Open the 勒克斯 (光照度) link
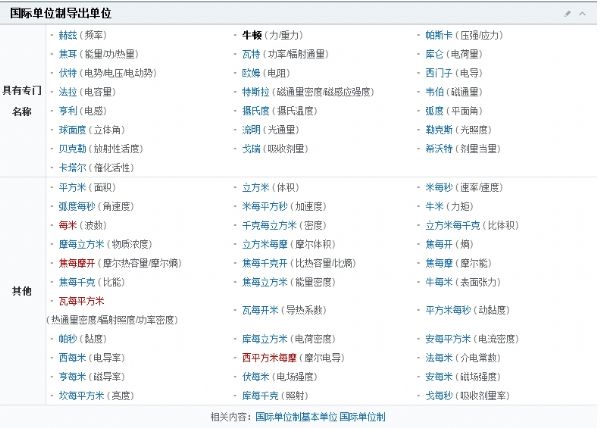This screenshot has height=428, width=600. click(x=439, y=130)
